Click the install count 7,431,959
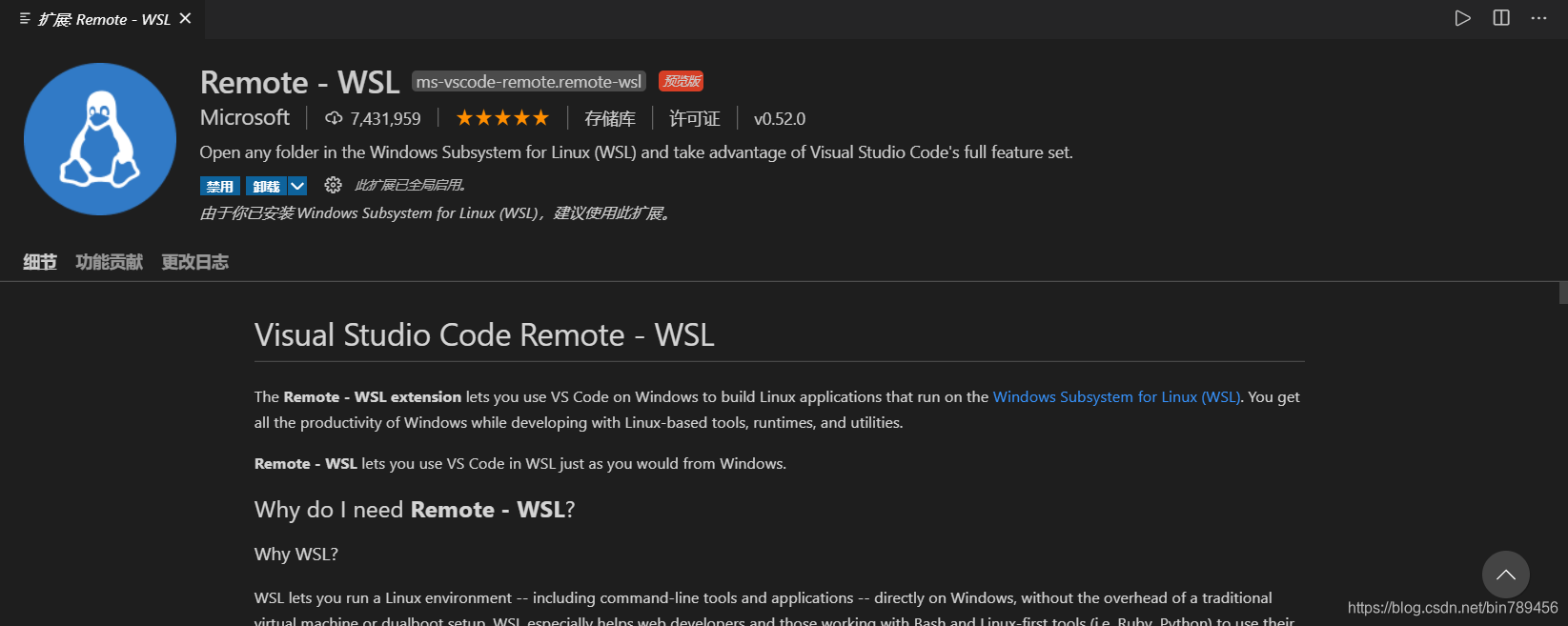1568x626 pixels. click(x=385, y=119)
